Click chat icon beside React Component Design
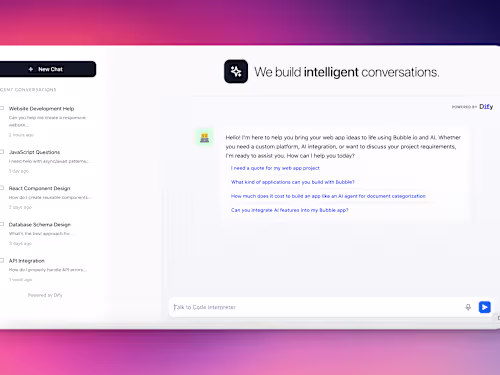500x375 pixels. coord(2,188)
